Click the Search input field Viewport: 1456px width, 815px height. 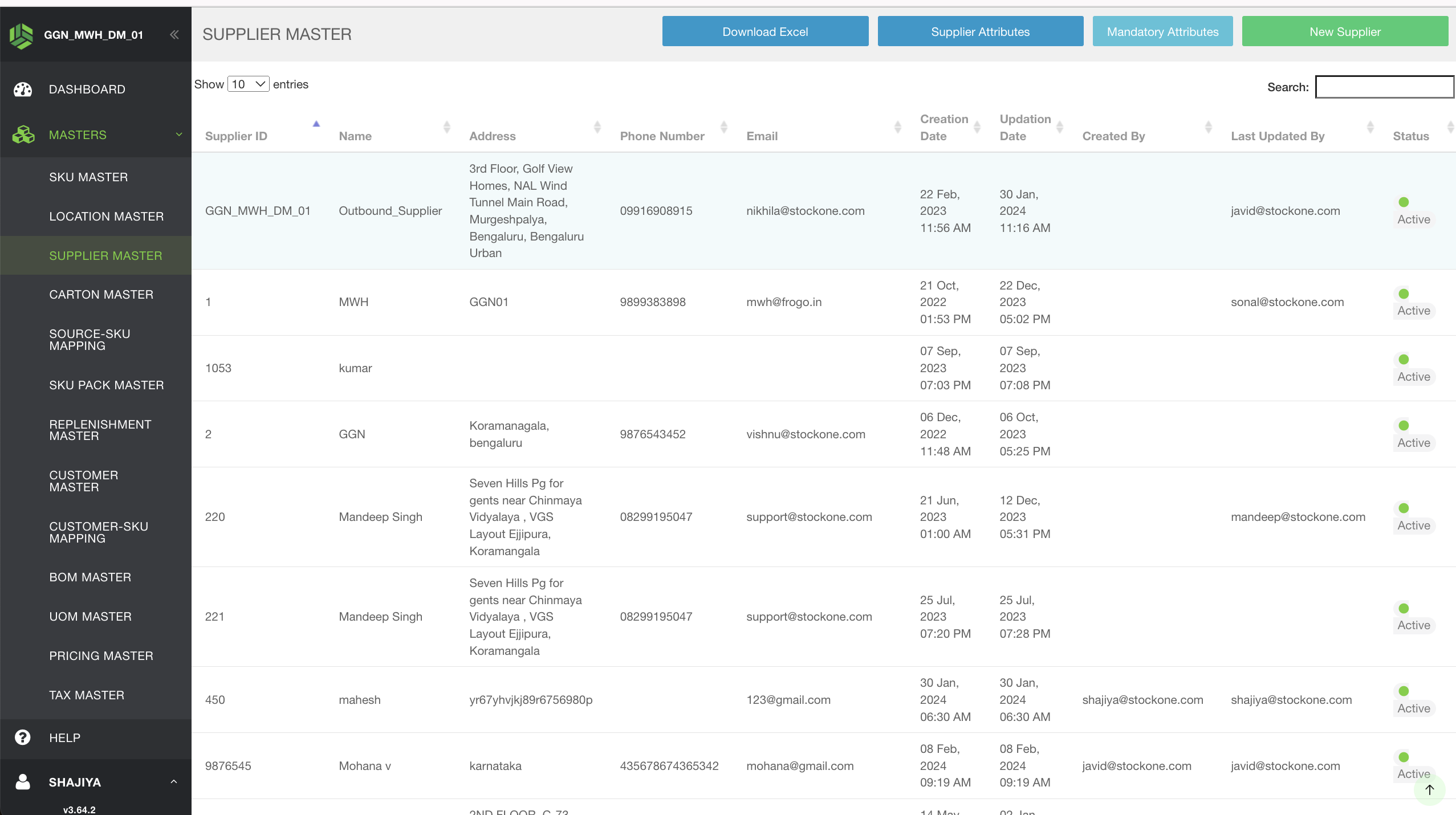click(x=1384, y=87)
